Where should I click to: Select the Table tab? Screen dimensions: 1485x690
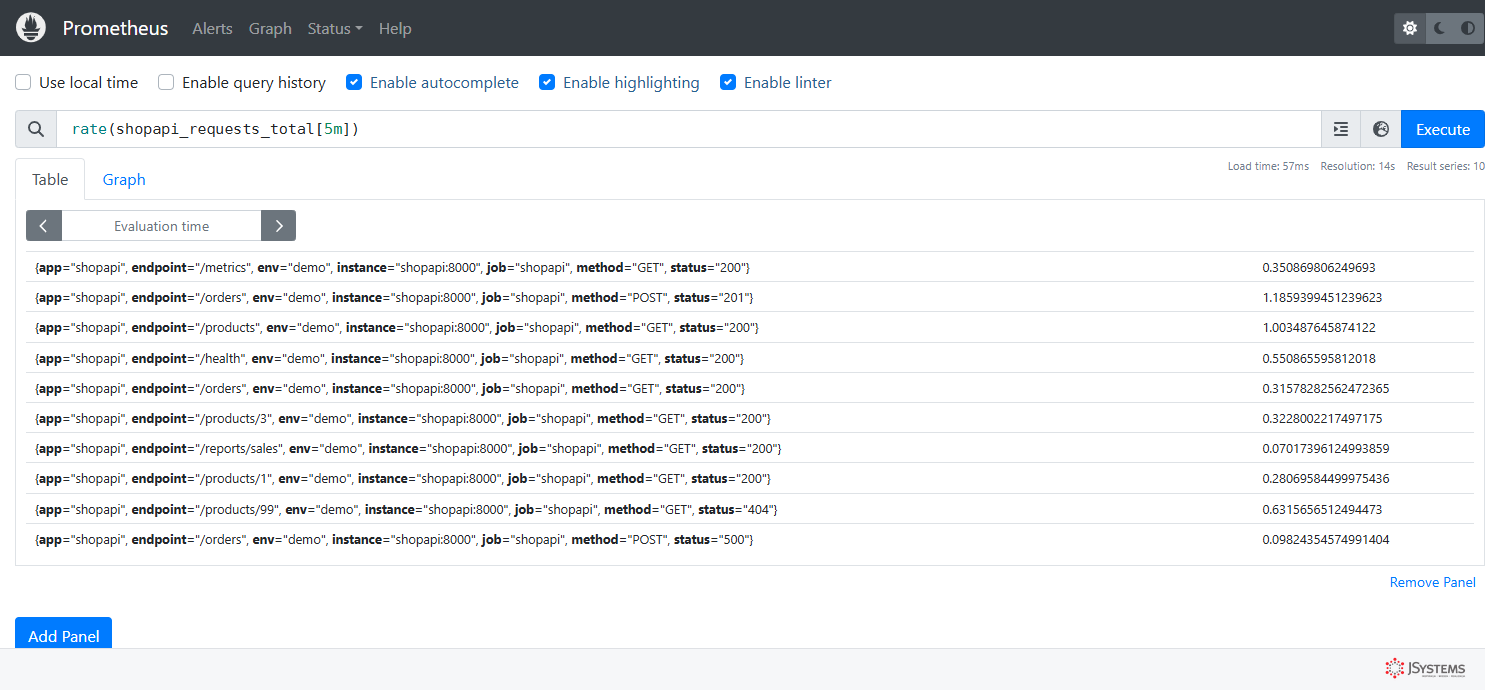(x=50, y=179)
